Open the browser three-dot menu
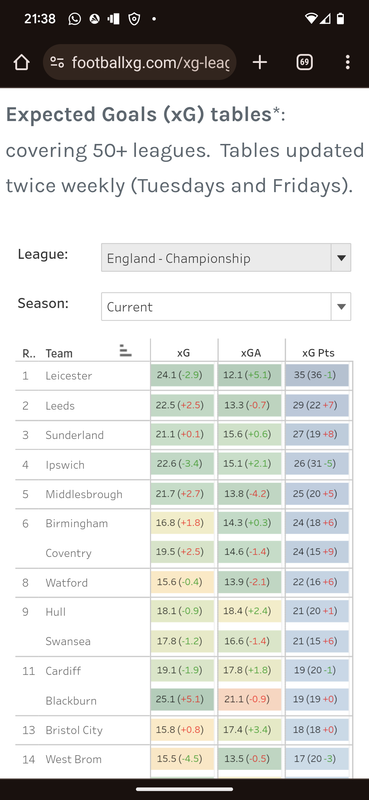Viewport: 369px width, 800px height. (x=348, y=62)
